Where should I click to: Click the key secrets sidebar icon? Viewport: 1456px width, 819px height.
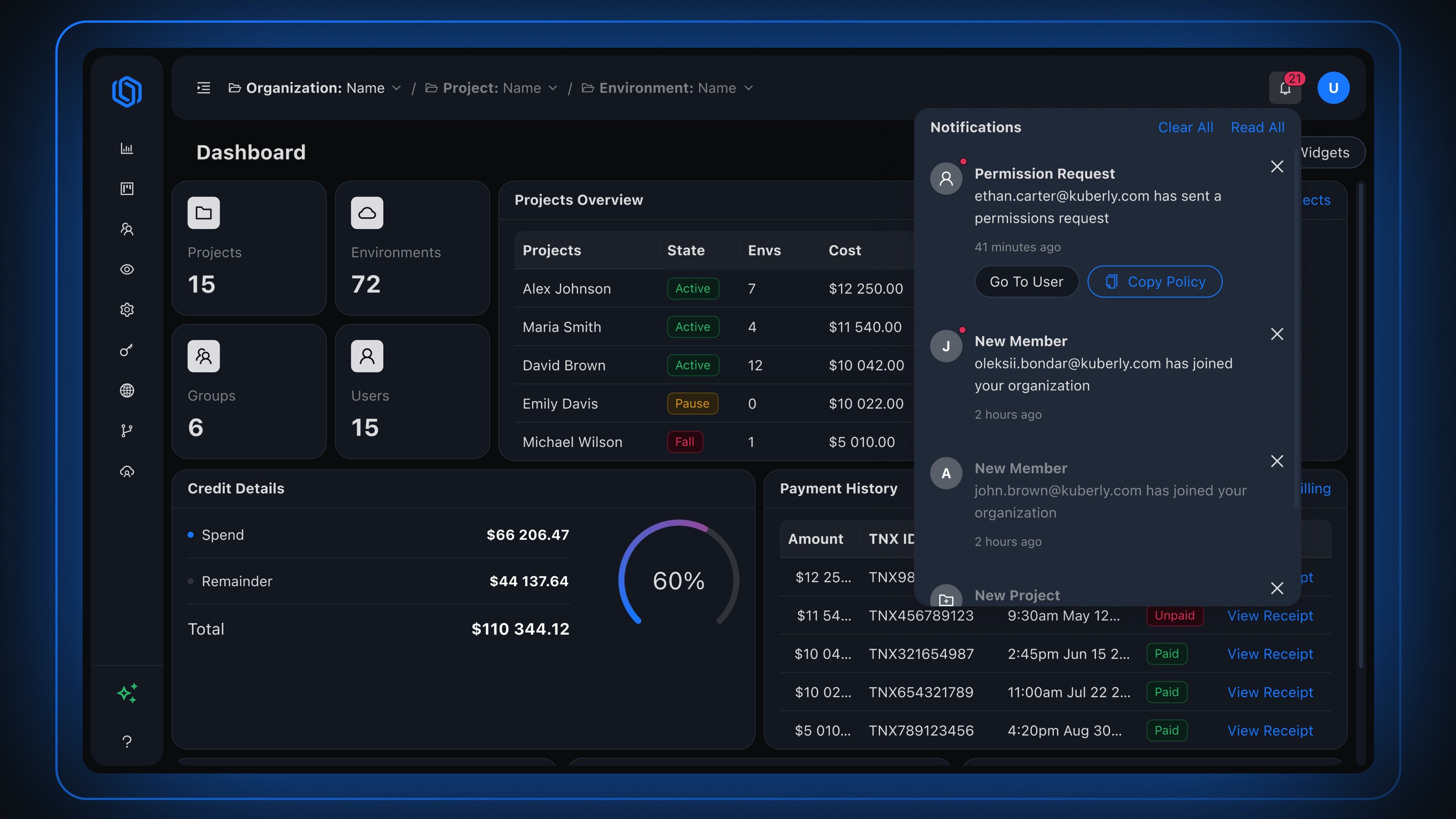pos(127,350)
